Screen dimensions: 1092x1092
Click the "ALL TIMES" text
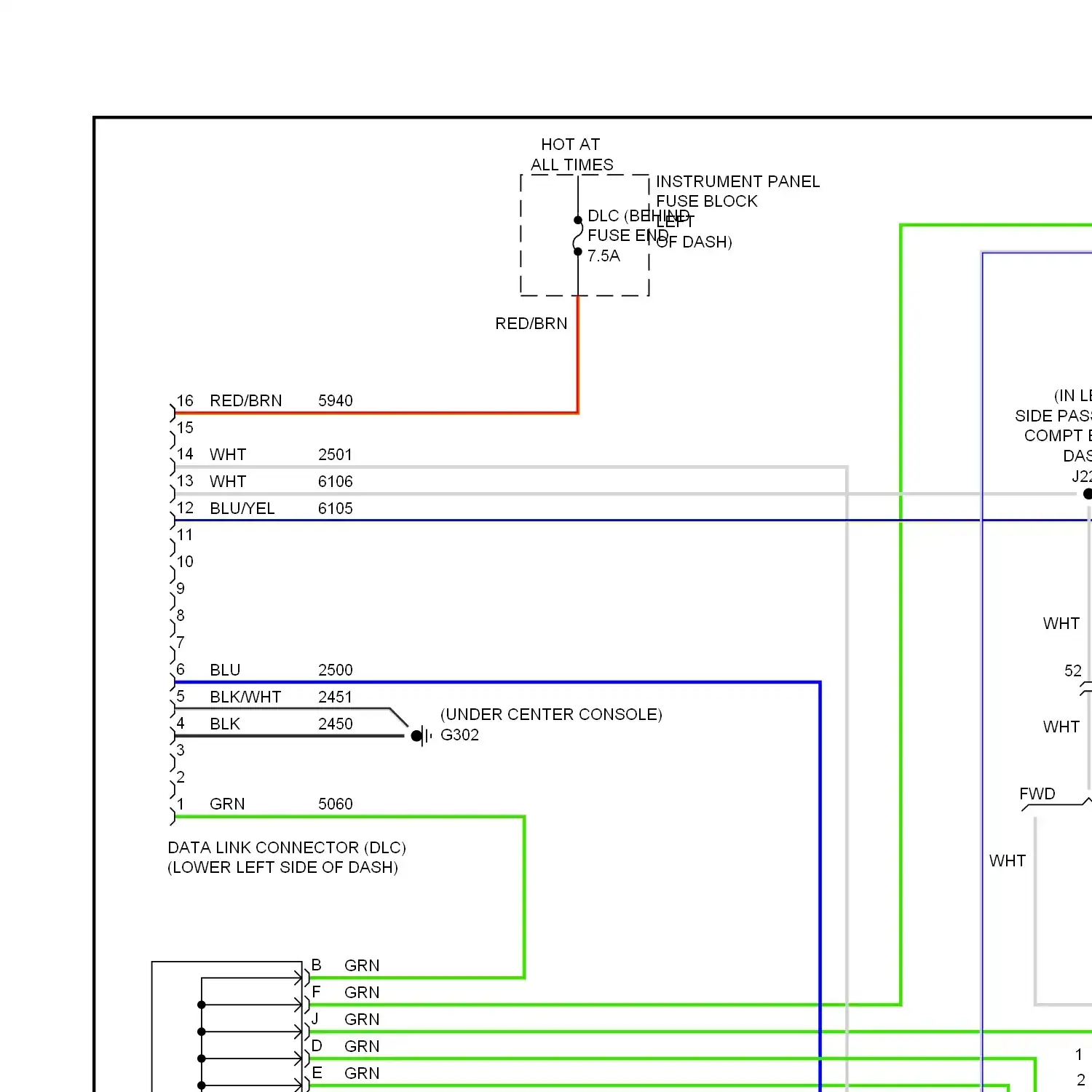[x=571, y=165]
